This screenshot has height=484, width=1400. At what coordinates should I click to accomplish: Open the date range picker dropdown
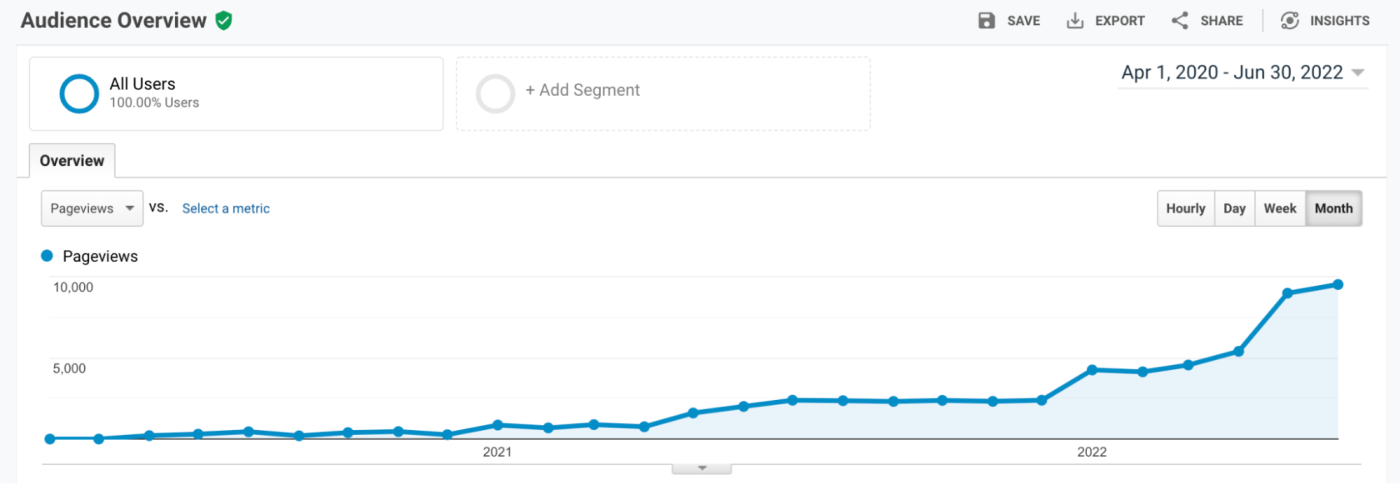pyautogui.click(x=1243, y=73)
